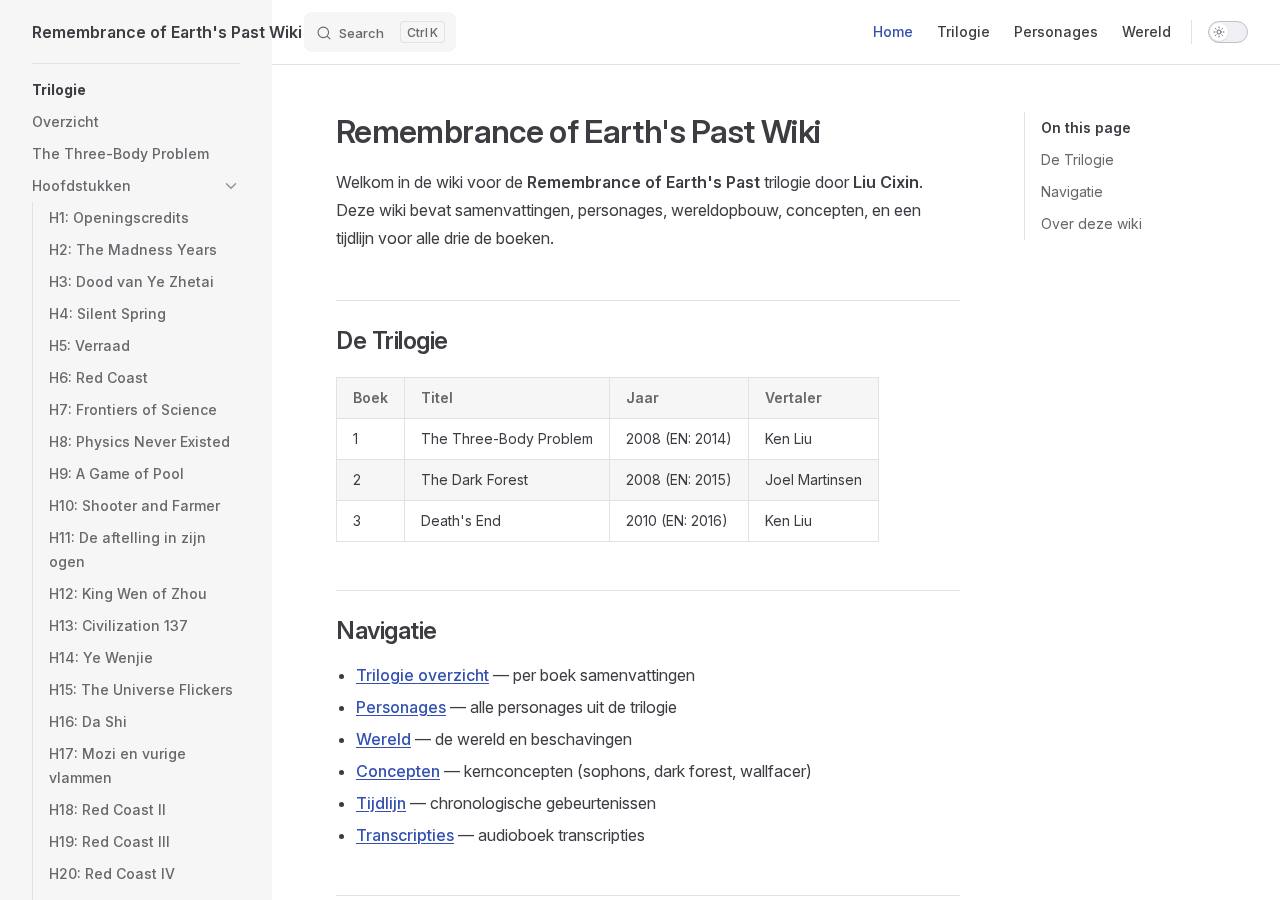Click the Ctrl K shortcut badge

(x=422, y=32)
